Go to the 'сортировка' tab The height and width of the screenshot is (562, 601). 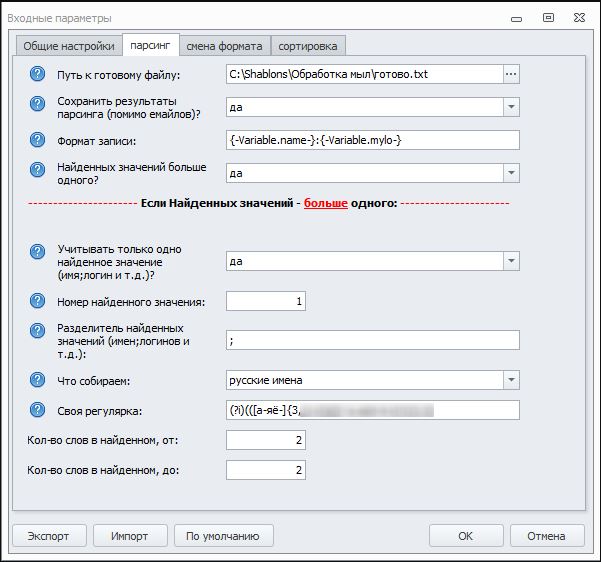click(308, 46)
